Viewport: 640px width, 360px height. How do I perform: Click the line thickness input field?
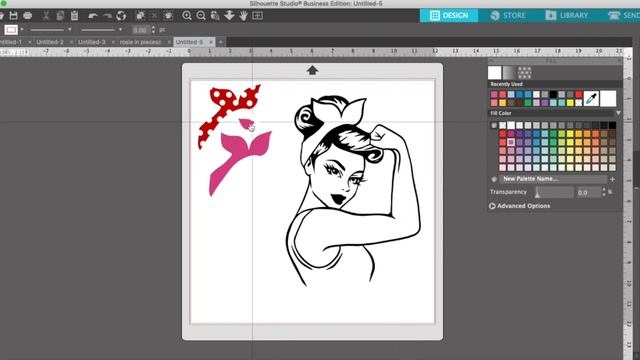(140, 29)
